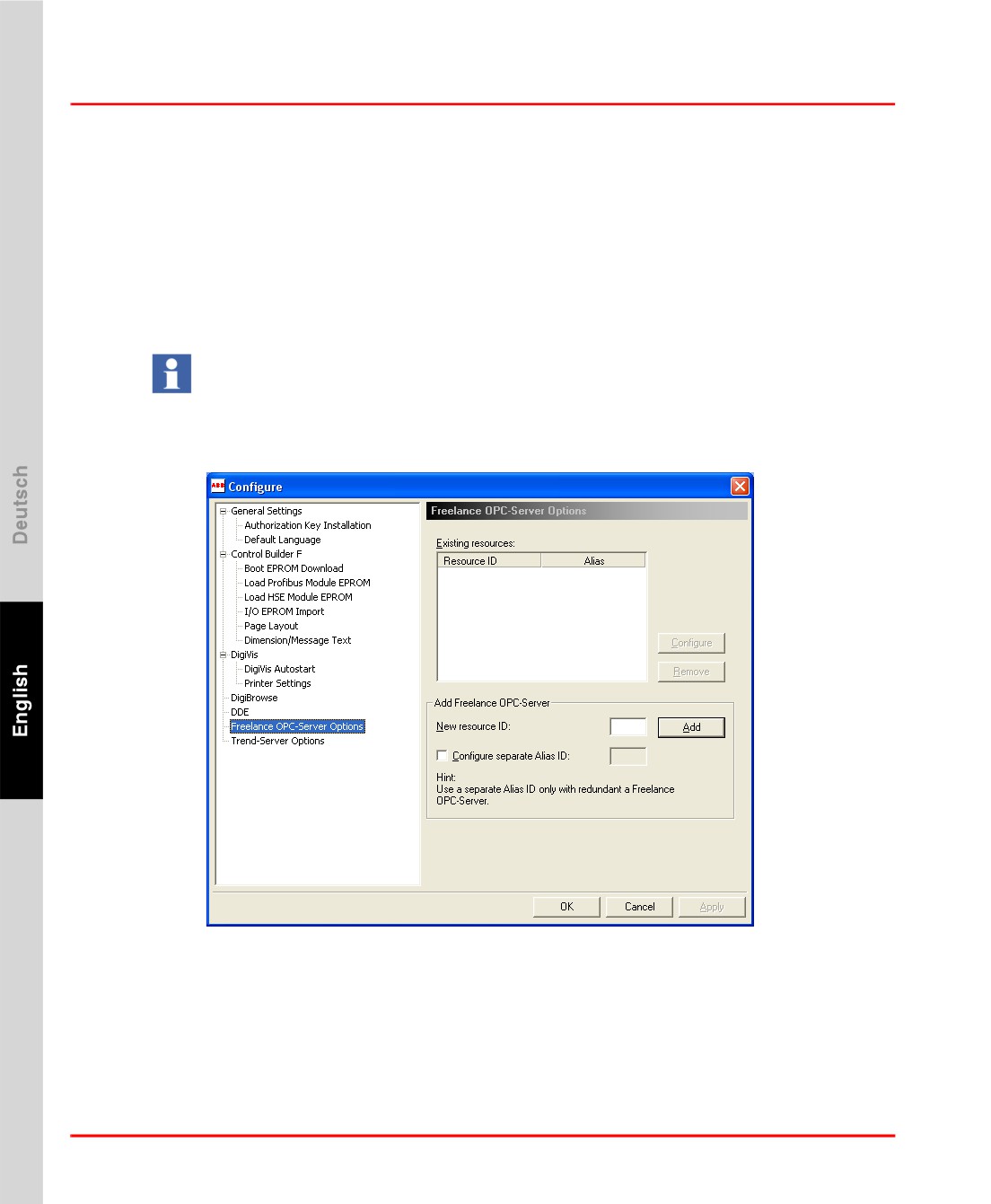Focus the New resource ID field
Screen dimensions: 991x1204
click(628, 727)
